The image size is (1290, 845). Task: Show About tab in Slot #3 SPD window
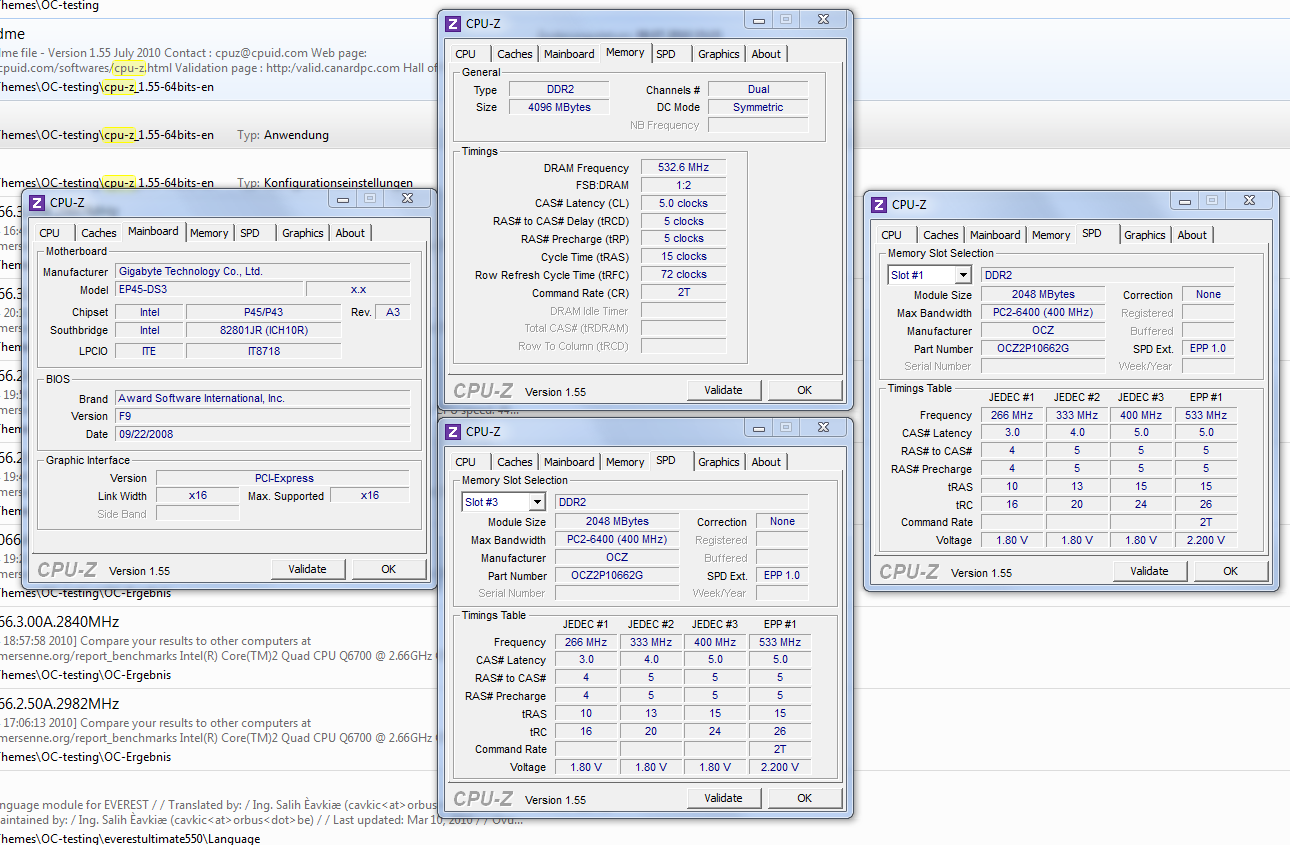pos(766,462)
